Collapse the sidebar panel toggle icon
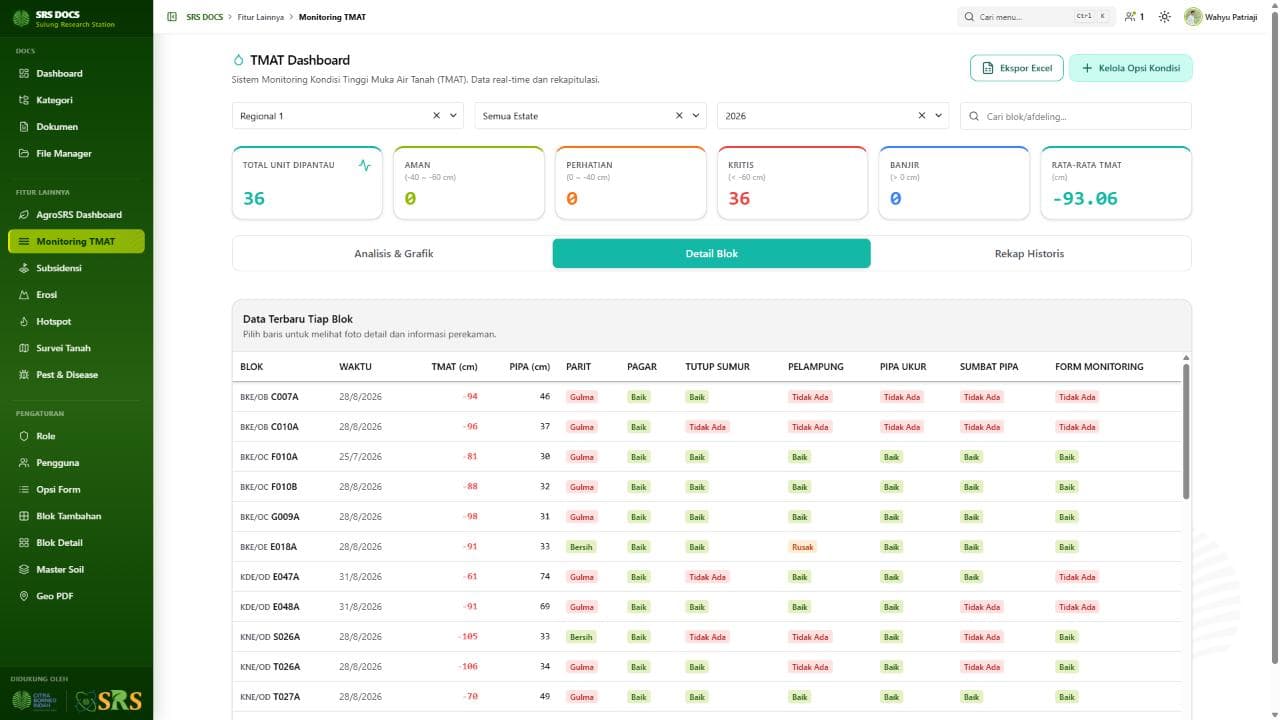 (172, 17)
